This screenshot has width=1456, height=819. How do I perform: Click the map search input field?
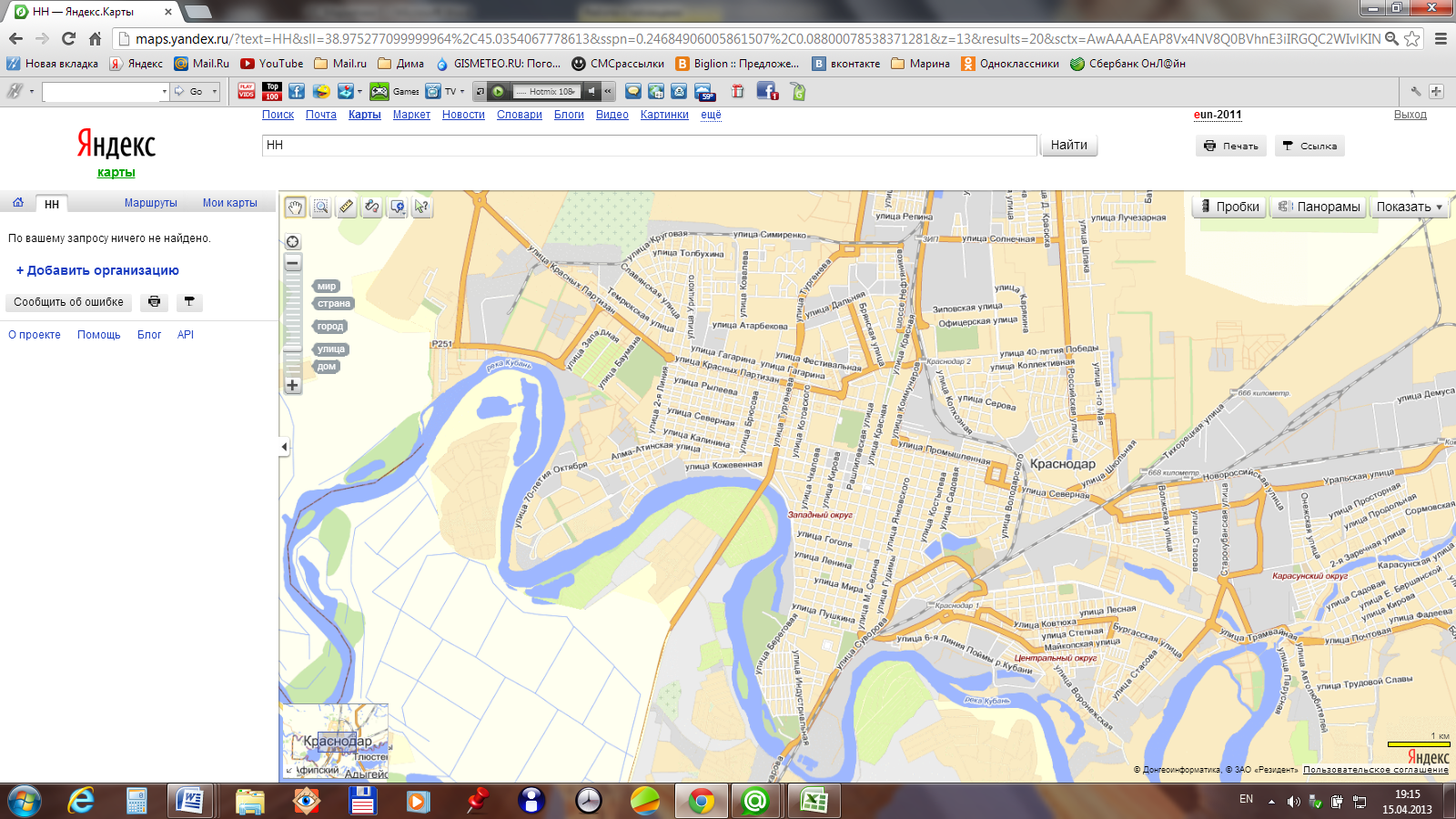[650, 146]
